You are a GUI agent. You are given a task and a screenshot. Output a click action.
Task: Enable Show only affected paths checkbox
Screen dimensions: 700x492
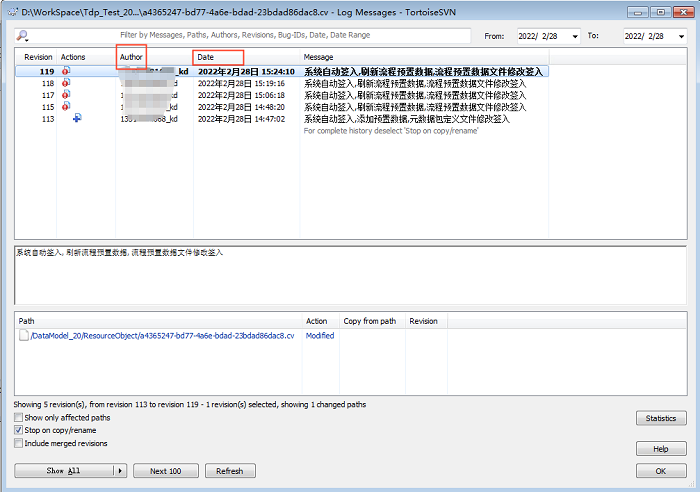(19, 418)
